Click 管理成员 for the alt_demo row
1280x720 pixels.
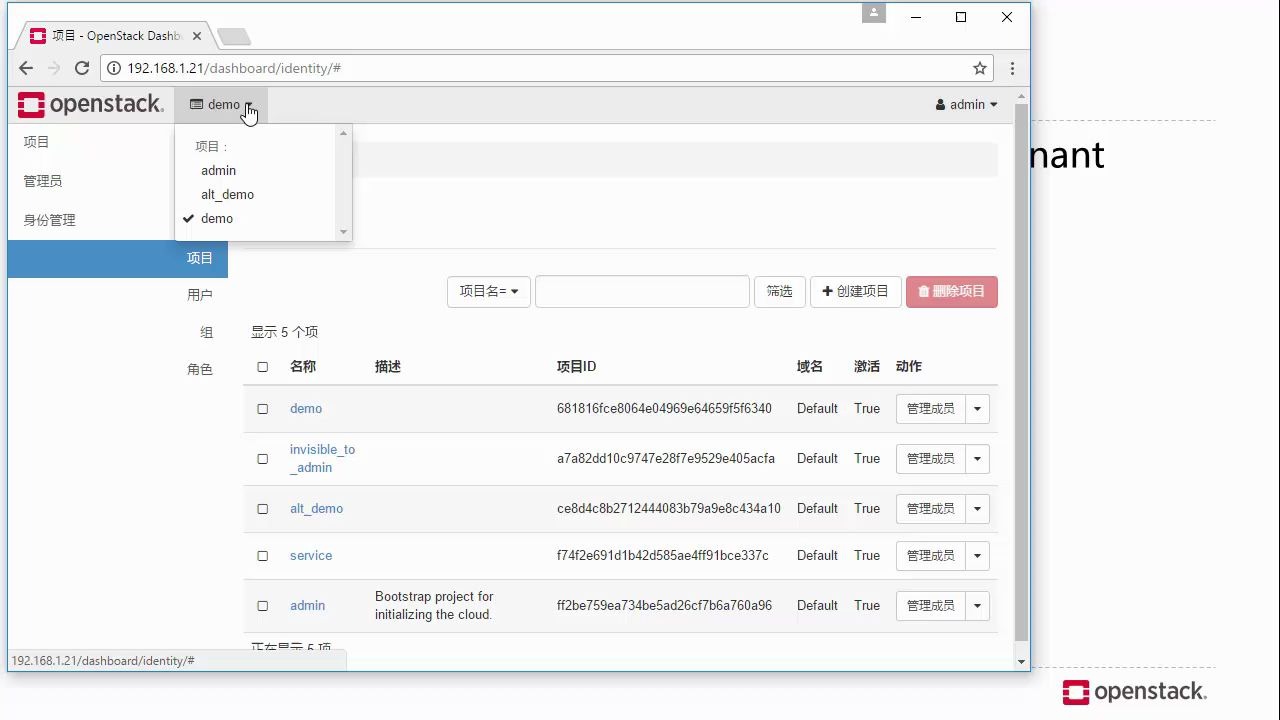[930, 508]
